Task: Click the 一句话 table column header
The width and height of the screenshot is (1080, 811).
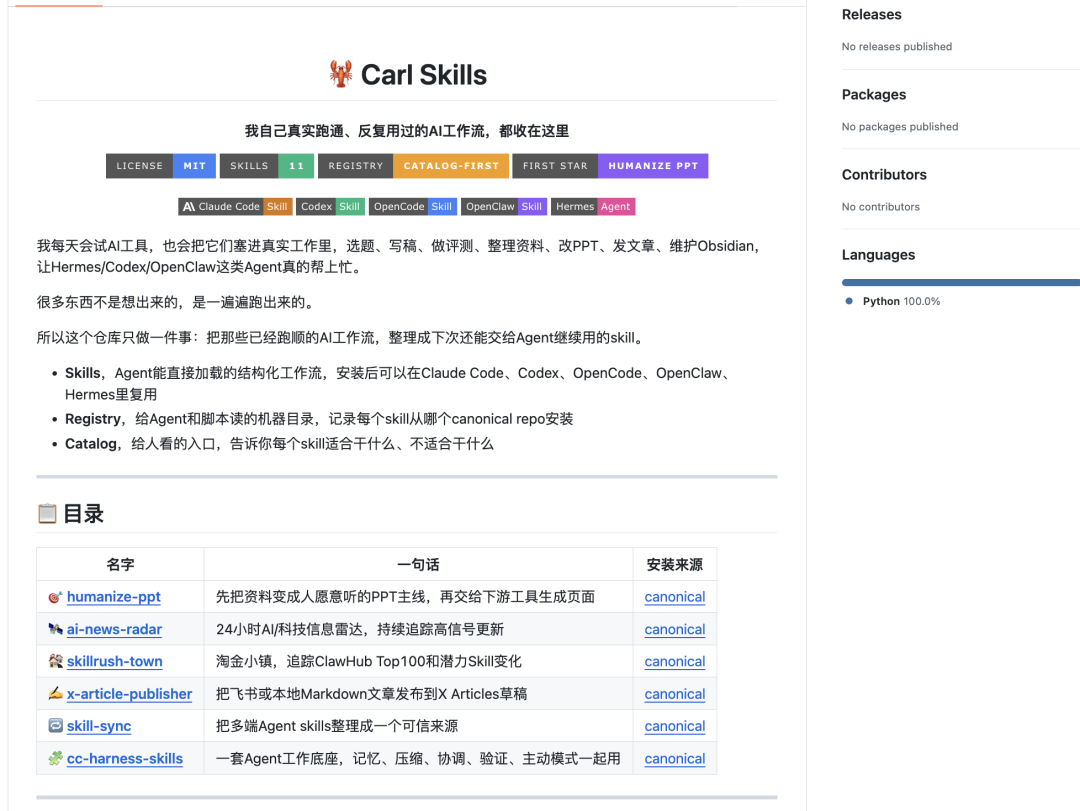Action: pos(418,564)
